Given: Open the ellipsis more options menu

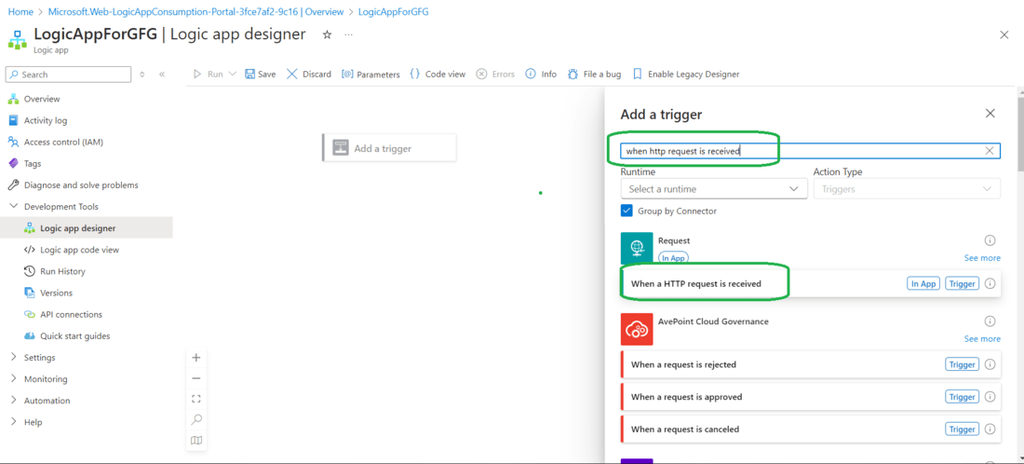Looking at the screenshot, I should click(349, 35).
